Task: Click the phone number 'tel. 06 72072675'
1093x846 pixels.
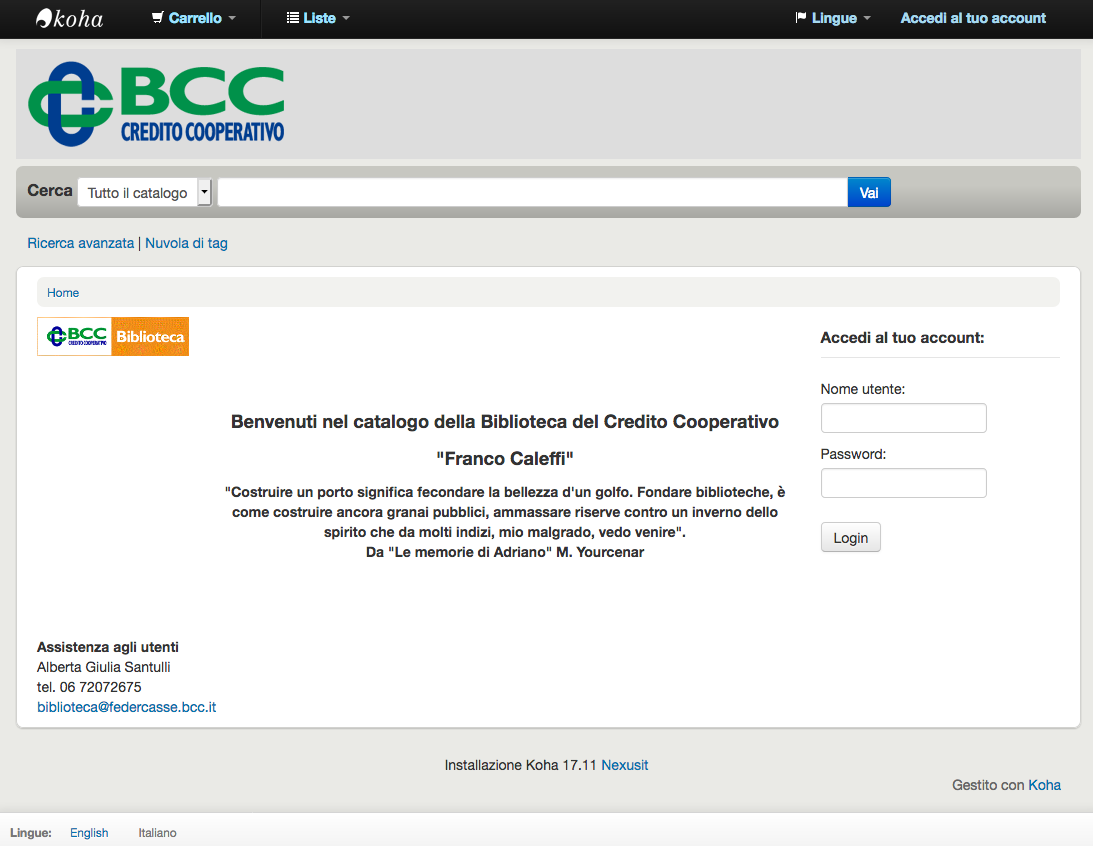Action: point(89,687)
